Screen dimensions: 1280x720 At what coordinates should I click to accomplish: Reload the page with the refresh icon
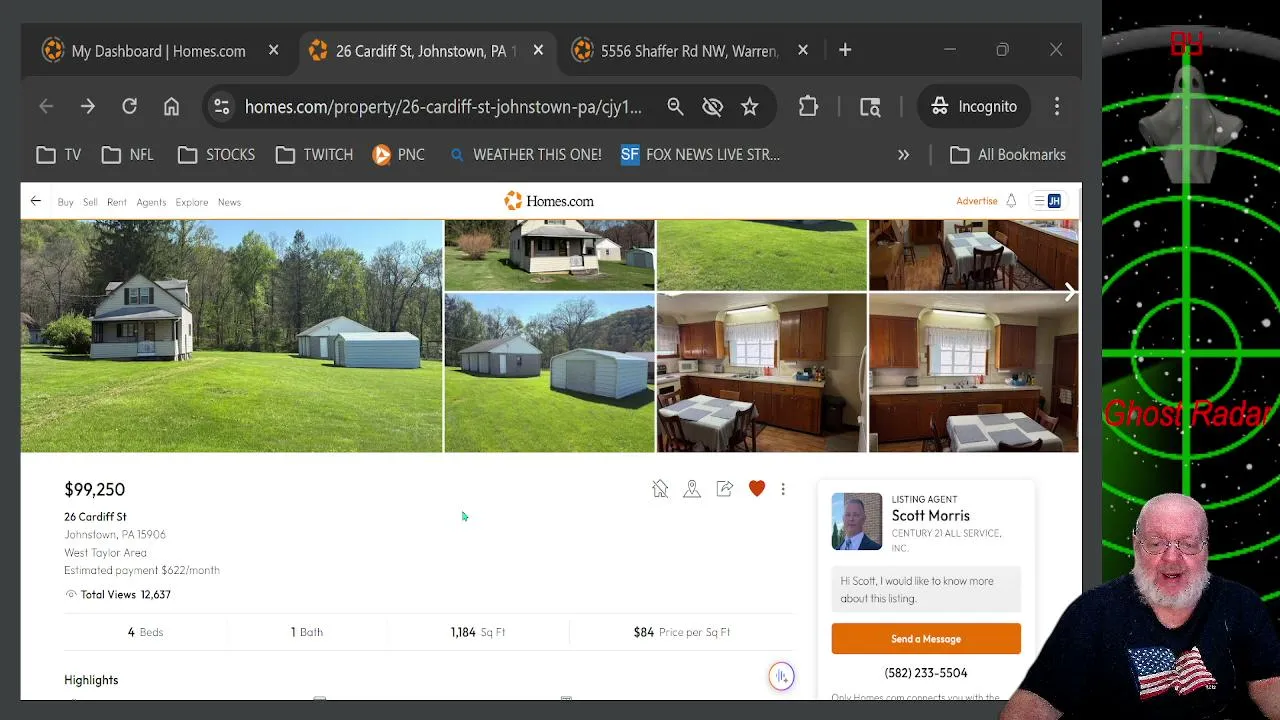pos(129,106)
